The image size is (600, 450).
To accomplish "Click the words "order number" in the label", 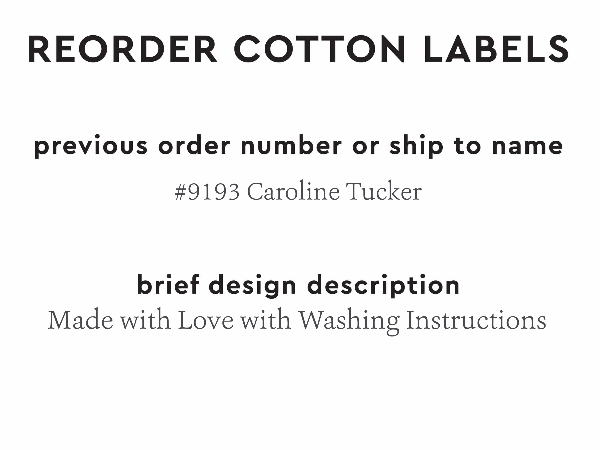I will pyautogui.click(x=246, y=146).
